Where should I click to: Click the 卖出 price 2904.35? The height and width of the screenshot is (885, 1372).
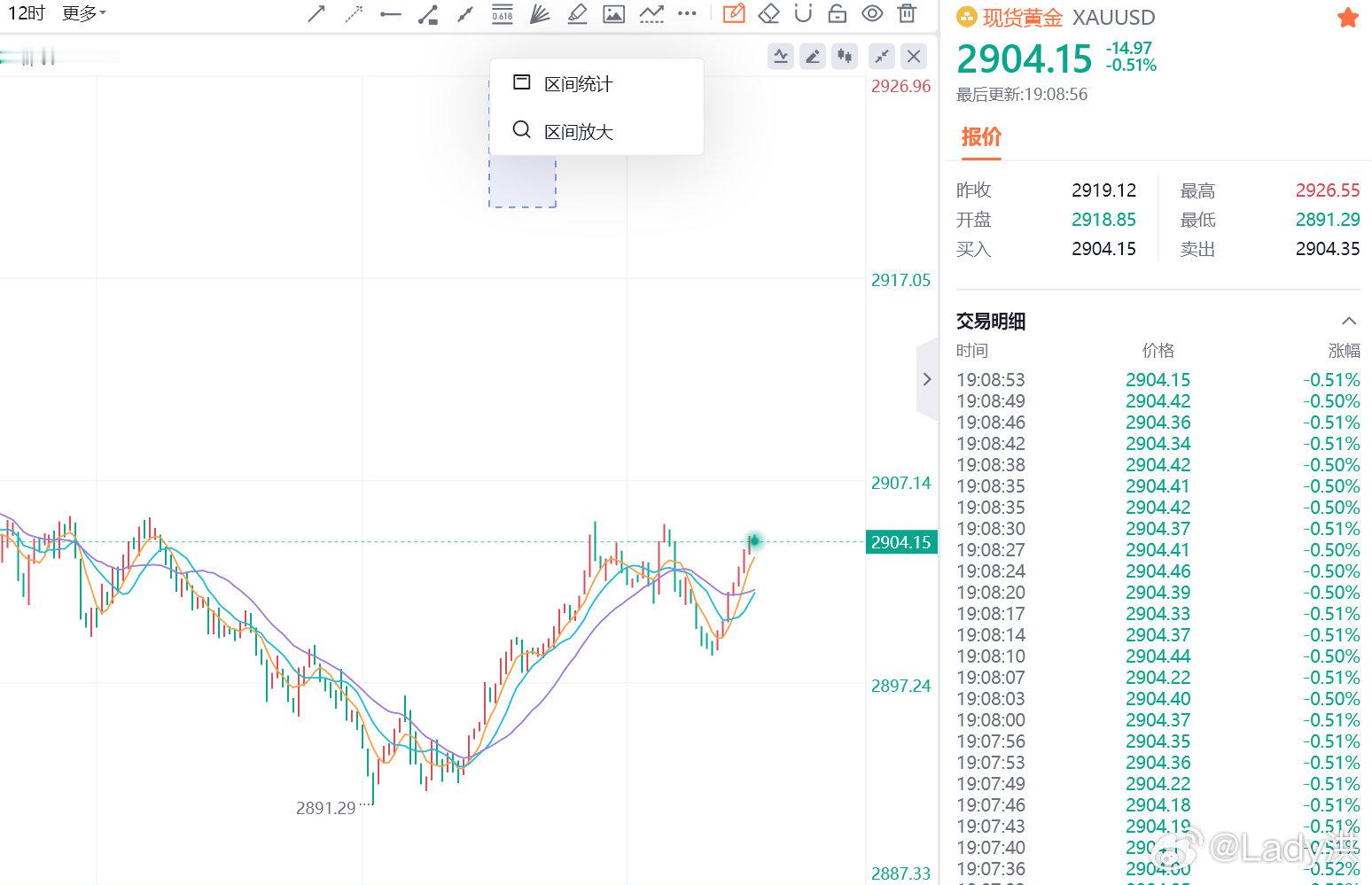click(1328, 249)
